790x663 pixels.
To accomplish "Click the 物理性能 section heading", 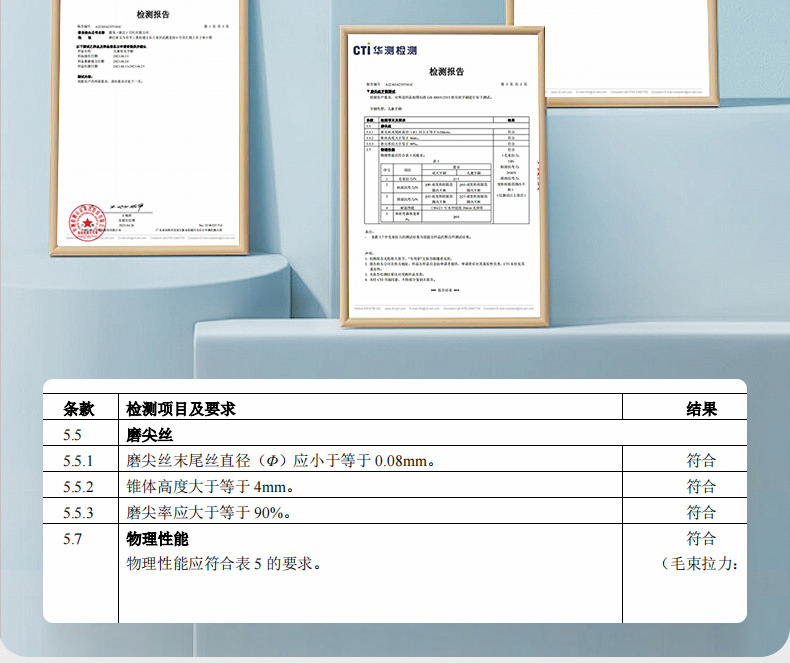I will (157, 539).
